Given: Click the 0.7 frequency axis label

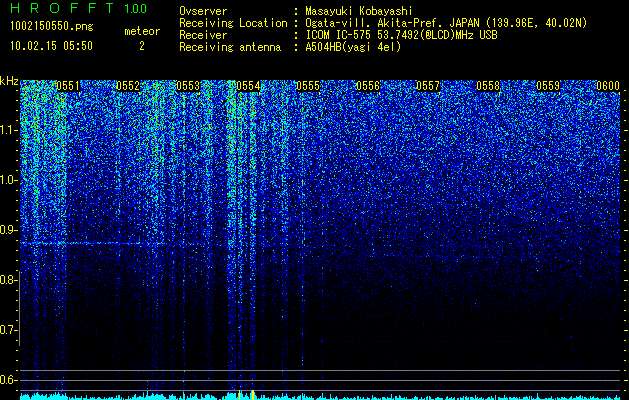Looking at the screenshot, I should (9, 330).
